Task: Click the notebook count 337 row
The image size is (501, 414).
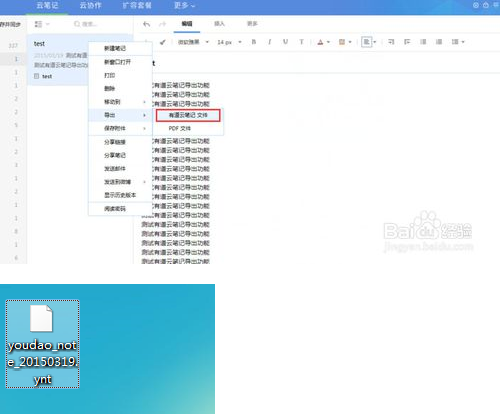Action: pos(13,45)
